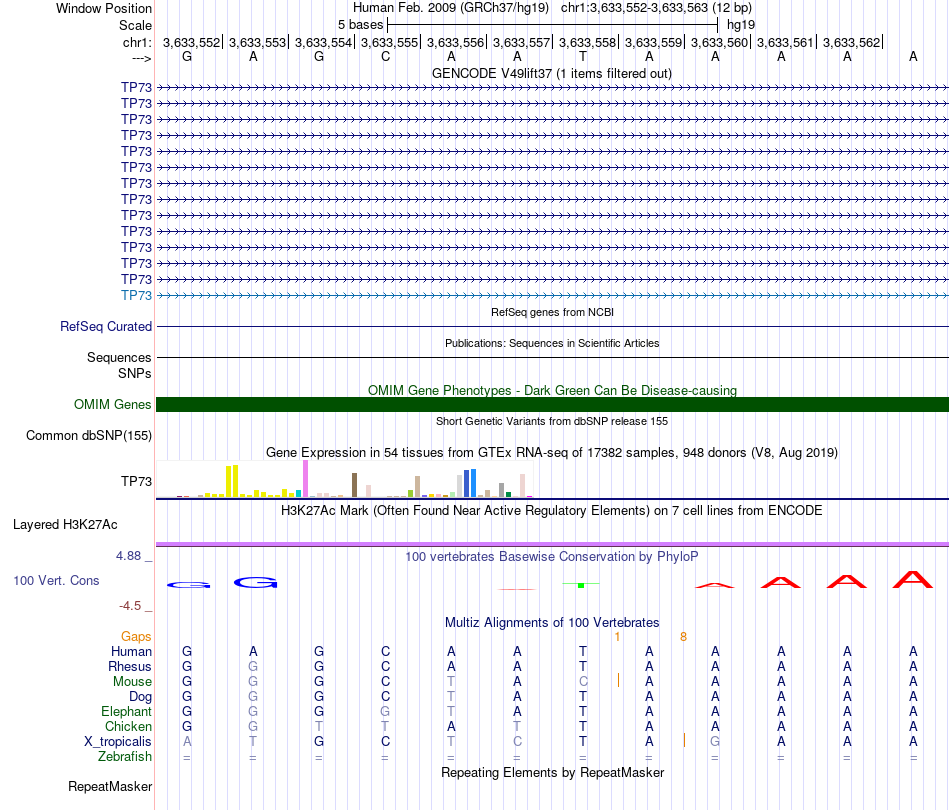
Task: Click the --> base sequence direction arrow
Action: pos(141,58)
